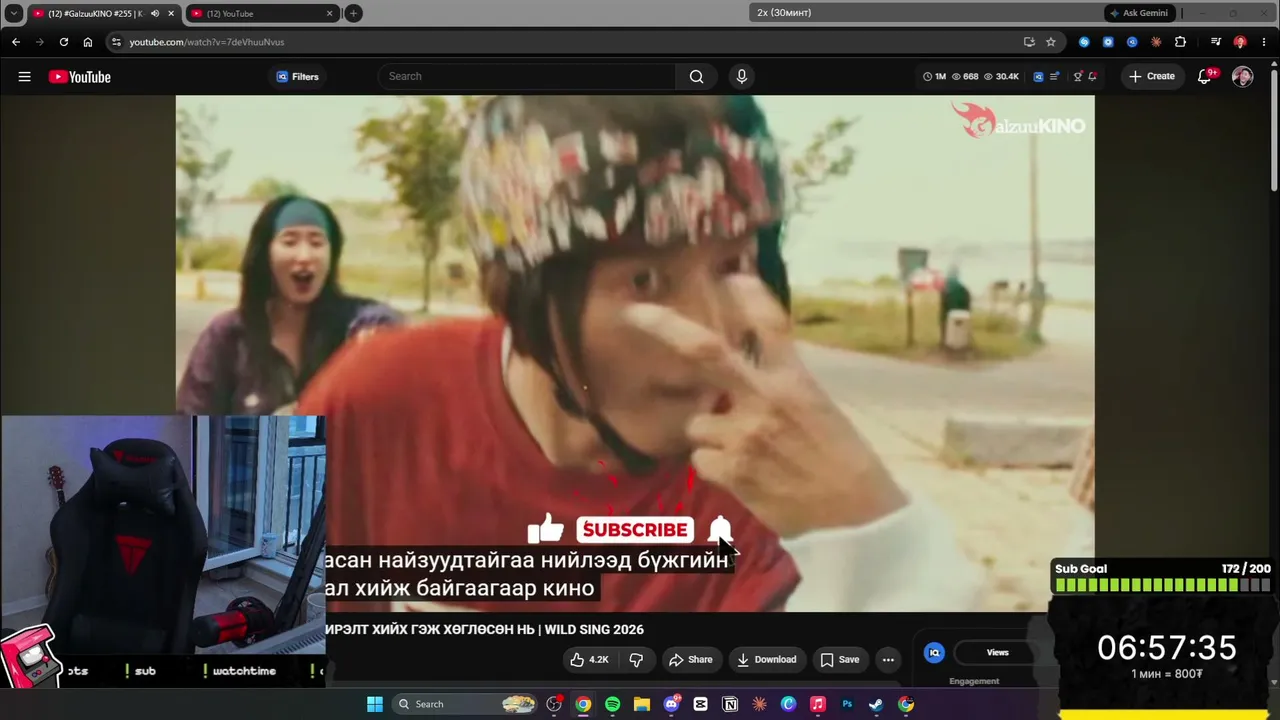Click the magnifier search submit button
The height and width of the screenshot is (720, 1280).
(696, 77)
